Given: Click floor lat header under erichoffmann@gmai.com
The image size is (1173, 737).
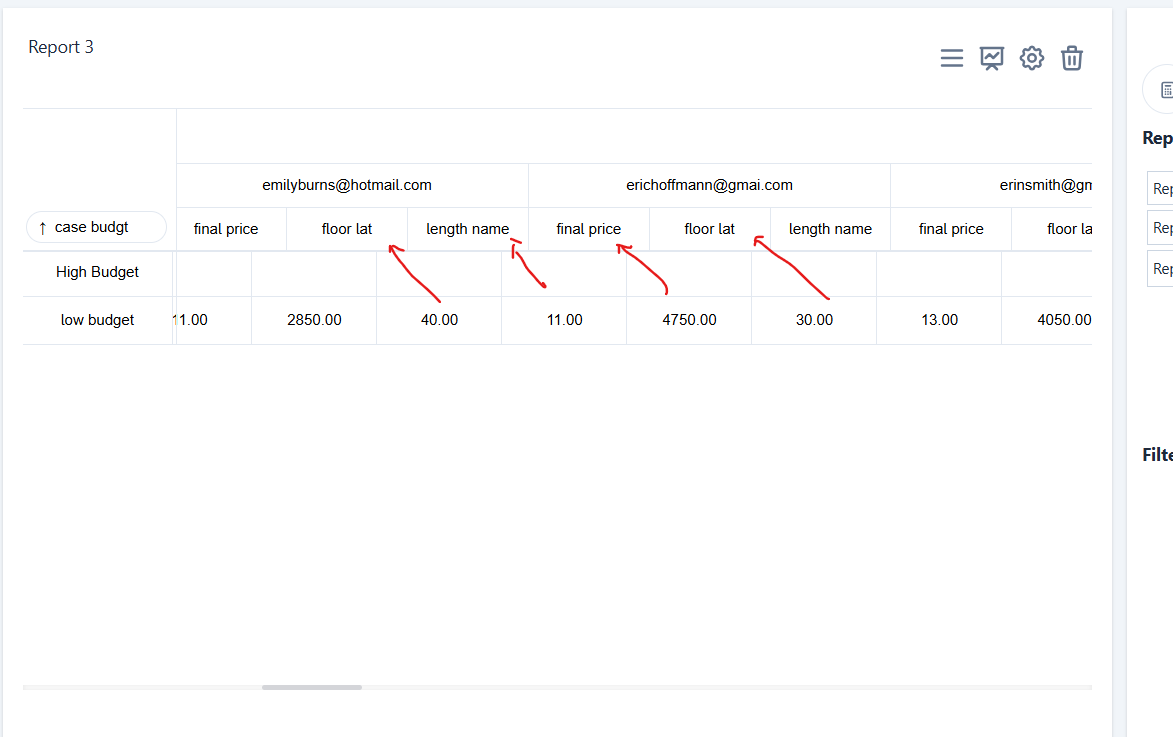Looking at the screenshot, I should click(709, 229).
